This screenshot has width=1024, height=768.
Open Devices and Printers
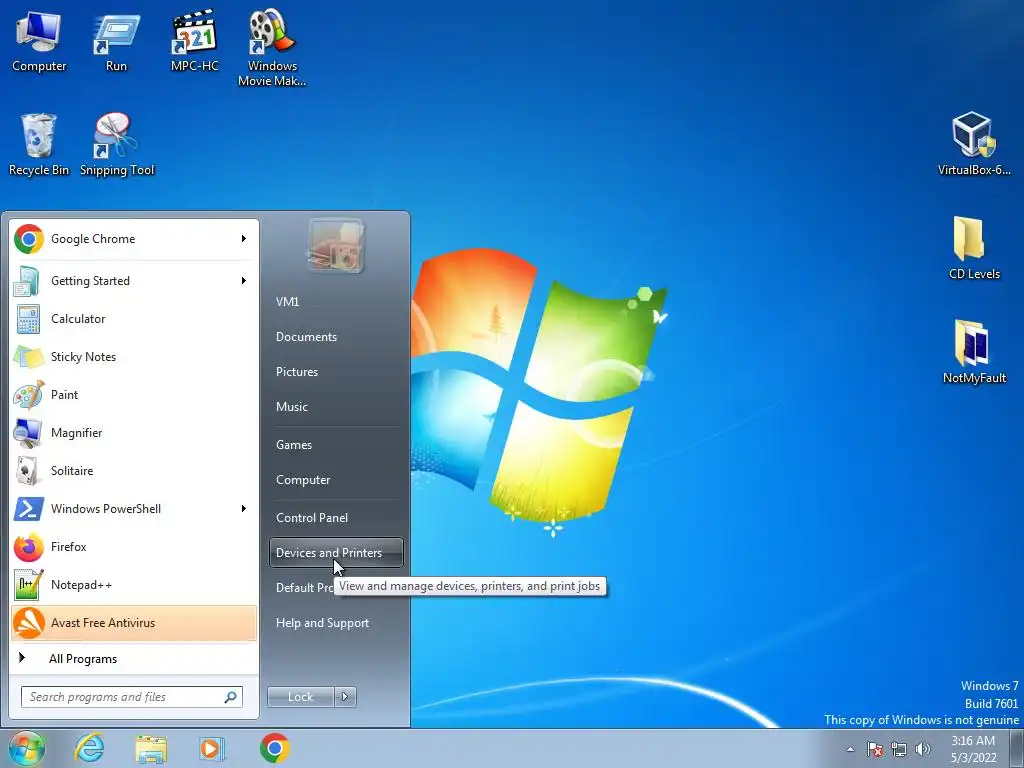(x=336, y=552)
